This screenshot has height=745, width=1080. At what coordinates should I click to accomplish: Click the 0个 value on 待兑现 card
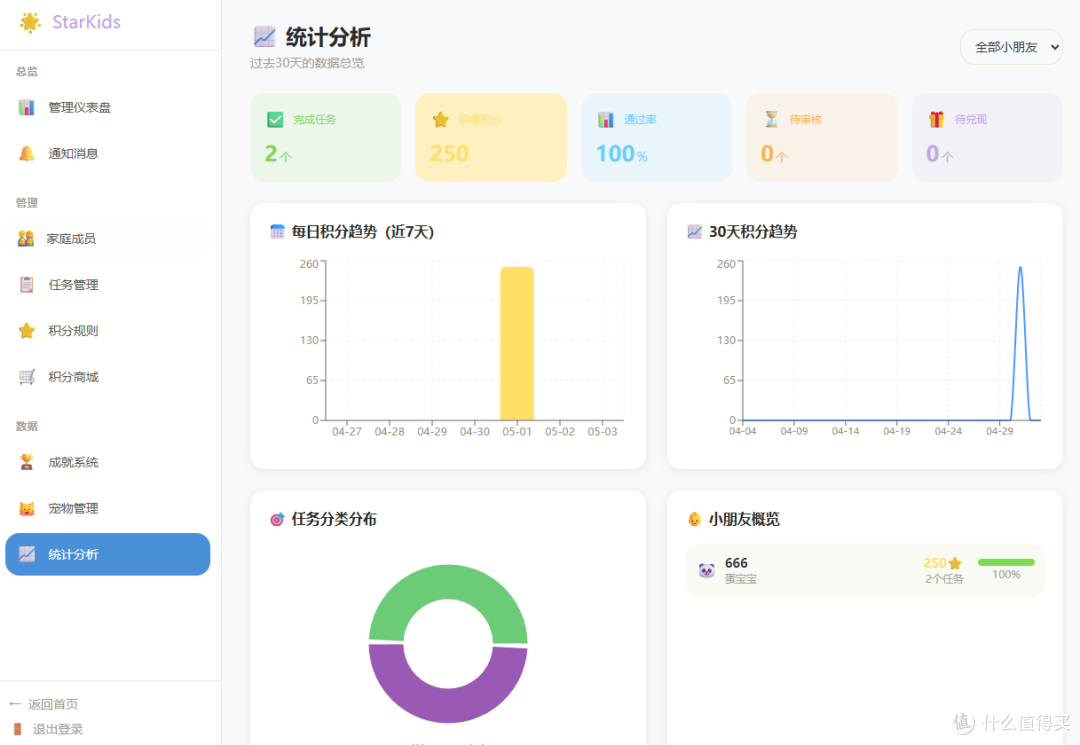click(939, 154)
